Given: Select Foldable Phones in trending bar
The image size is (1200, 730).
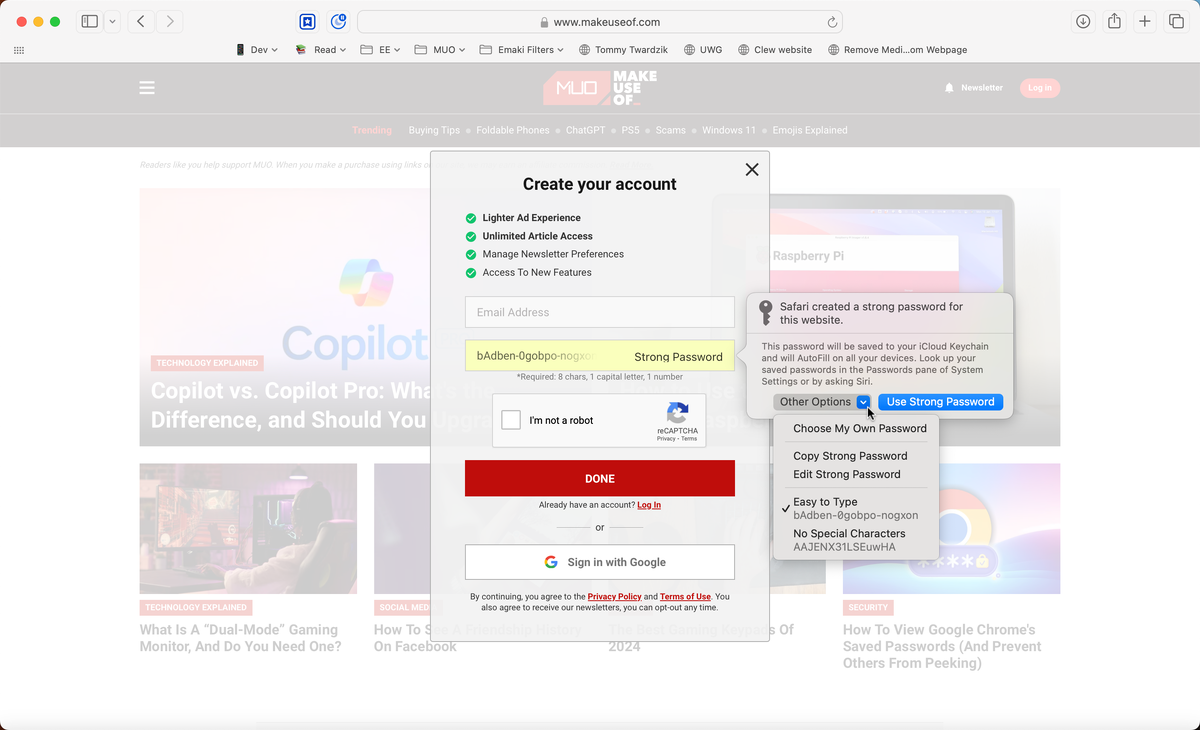Looking at the screenshot, I should (x=513, y=130).
